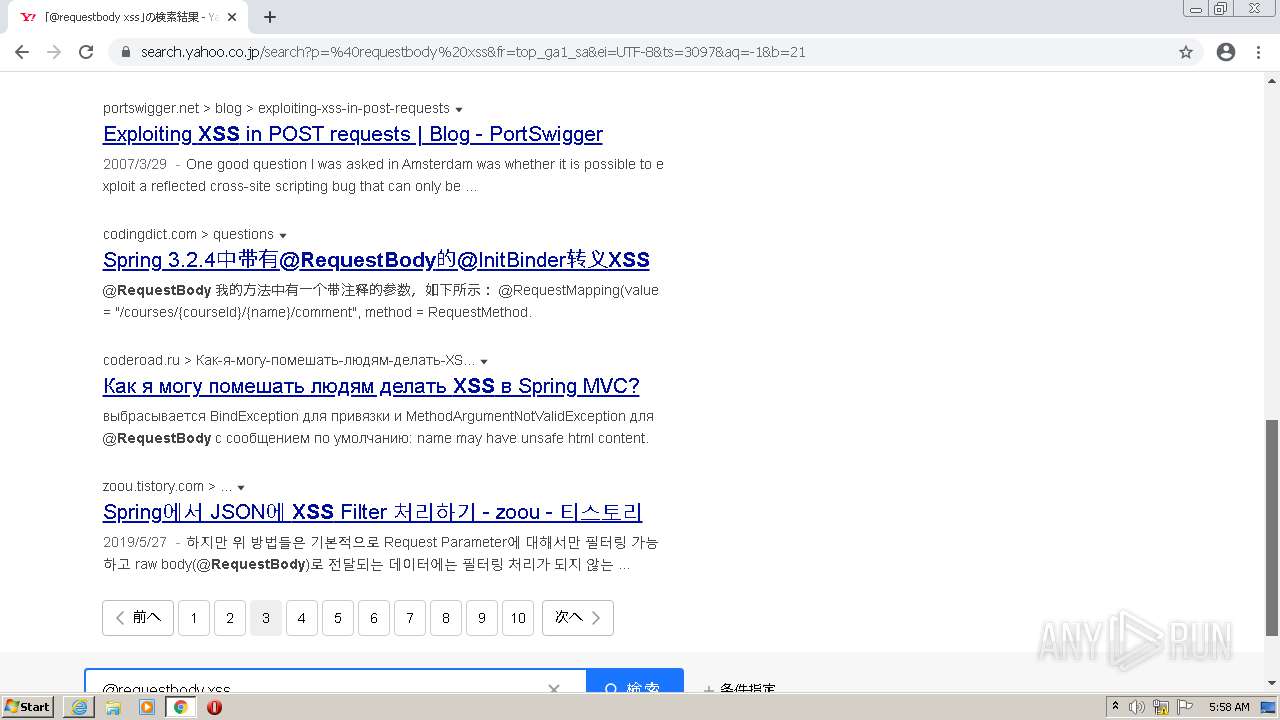The width and height of the screenshot is (1280, 720).
Task: Jump to results page 1
Action: tap(194, 618)
